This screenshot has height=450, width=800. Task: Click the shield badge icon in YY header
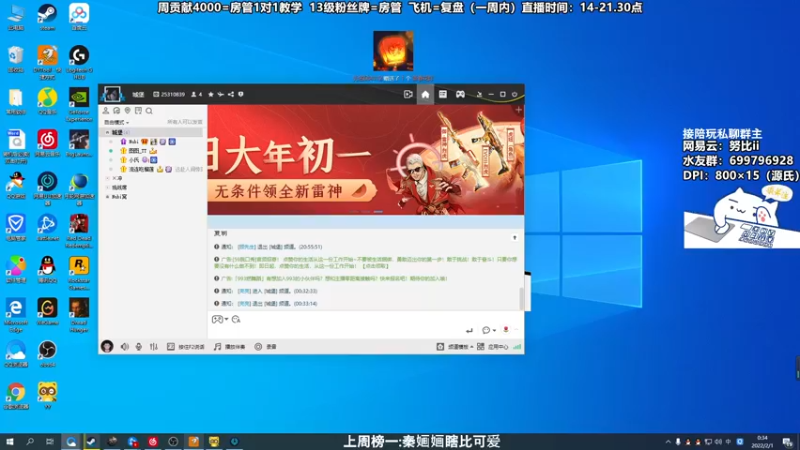click(241, 94)
